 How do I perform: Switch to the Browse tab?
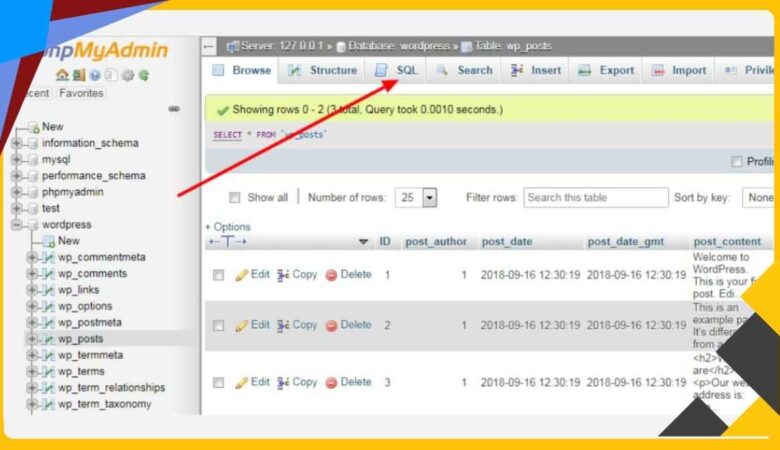242,71
